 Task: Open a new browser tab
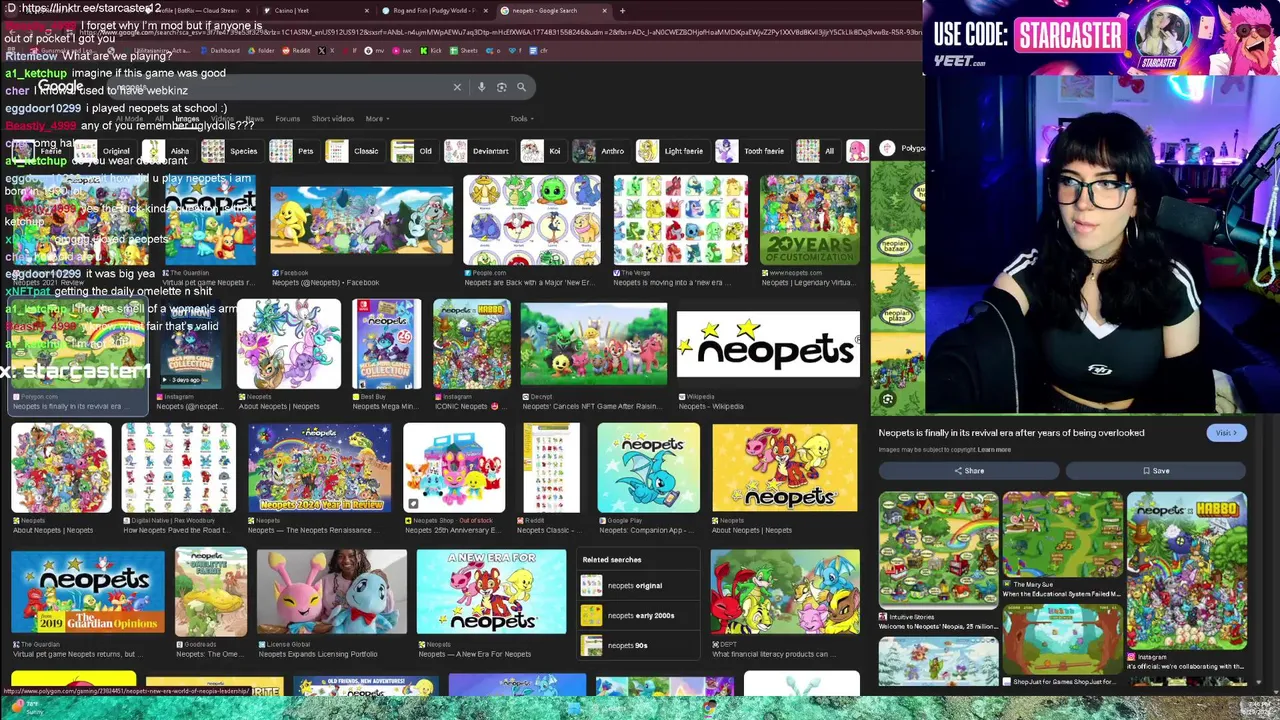tap(622, 11)
